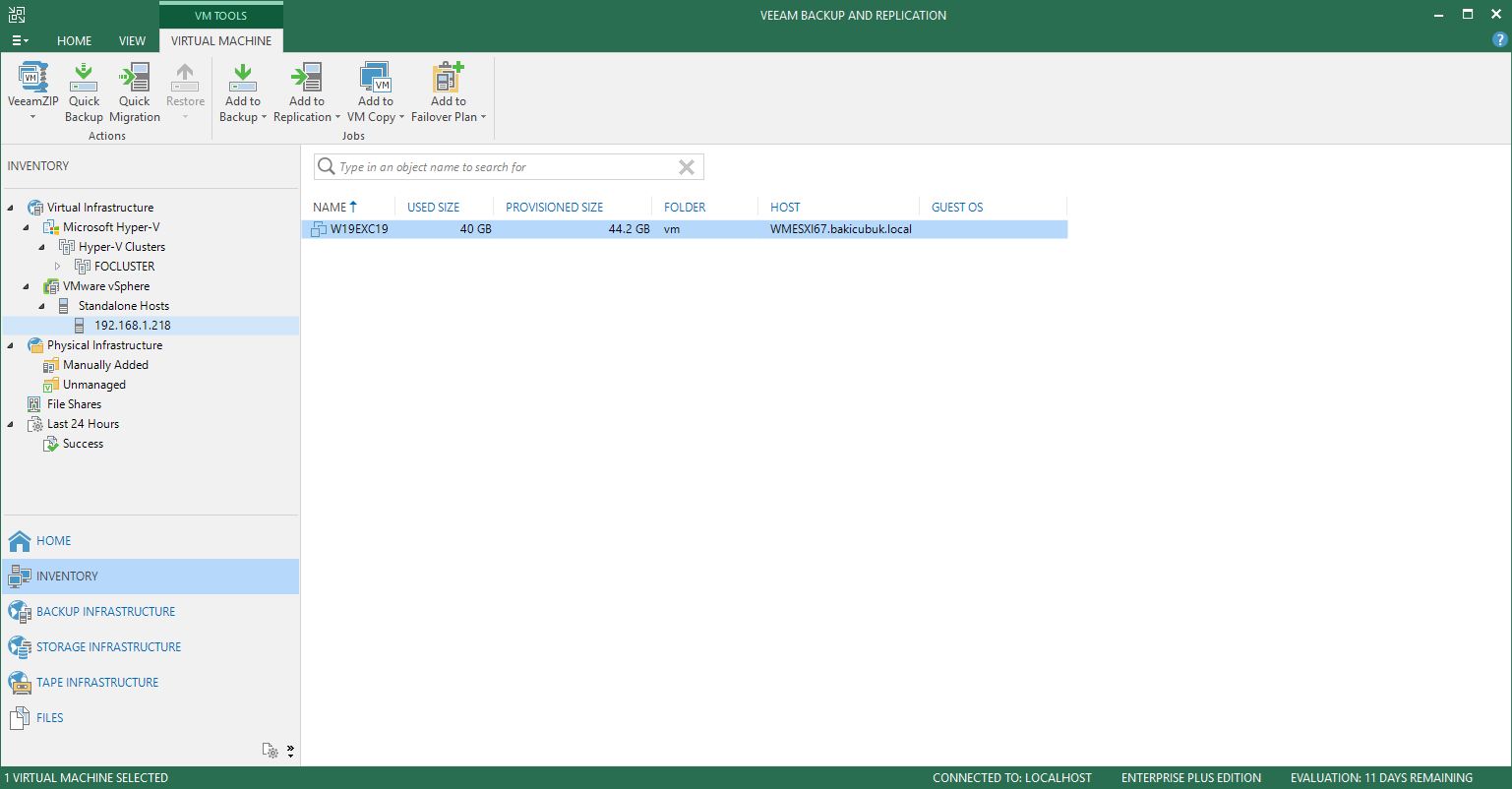Open the Help question mark icon
This screenshot has height=789, width=1512.
[1499, 40]
